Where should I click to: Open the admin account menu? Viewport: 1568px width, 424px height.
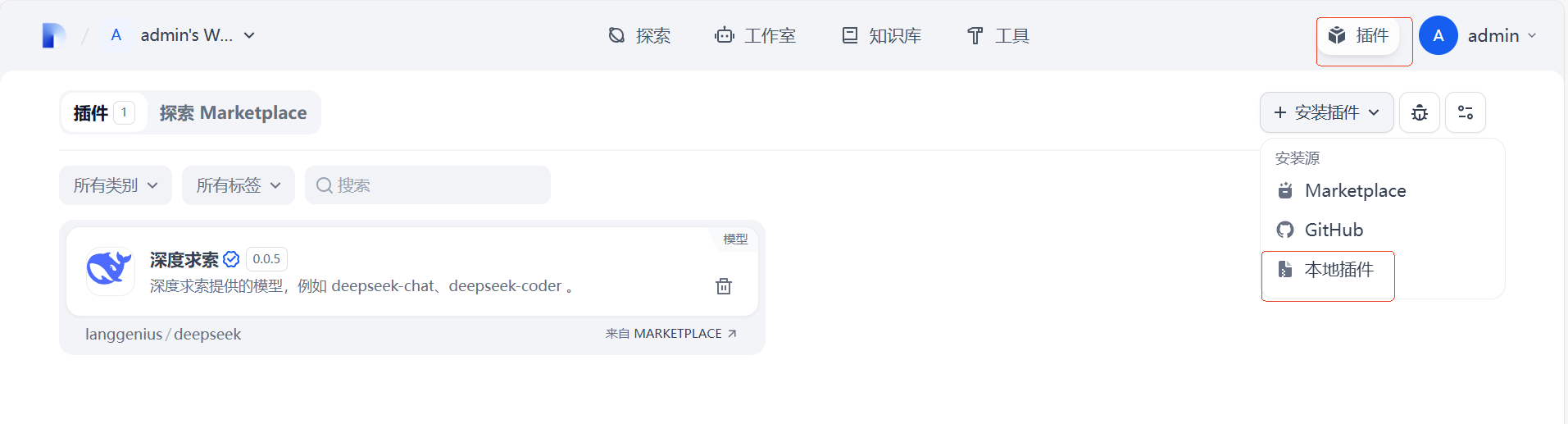coord(1501,36)
